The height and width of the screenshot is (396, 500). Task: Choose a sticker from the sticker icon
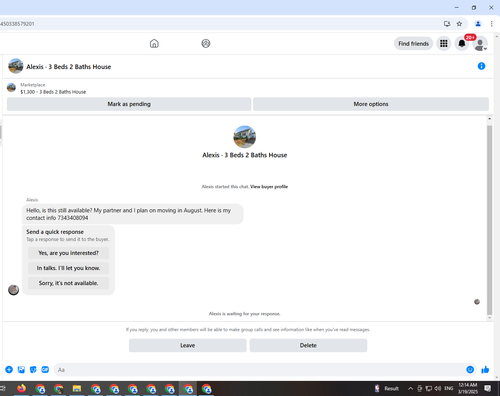33,369
